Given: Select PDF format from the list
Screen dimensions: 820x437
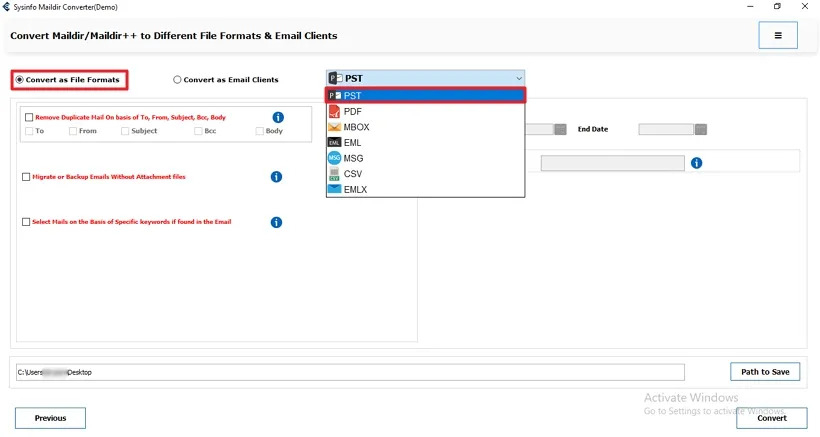Looking at the screenshot, I should [x=352, y=112].
